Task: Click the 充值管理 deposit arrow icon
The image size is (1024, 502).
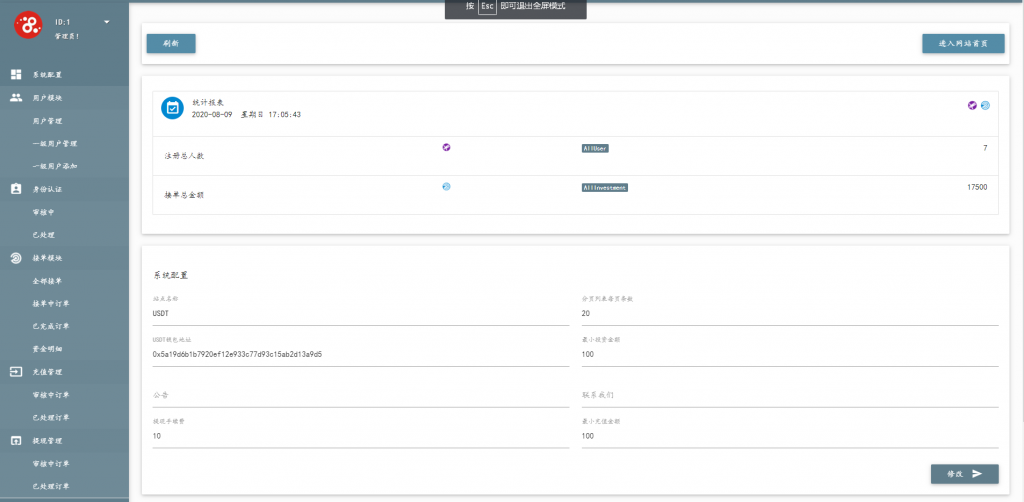Action: [16, 371]
